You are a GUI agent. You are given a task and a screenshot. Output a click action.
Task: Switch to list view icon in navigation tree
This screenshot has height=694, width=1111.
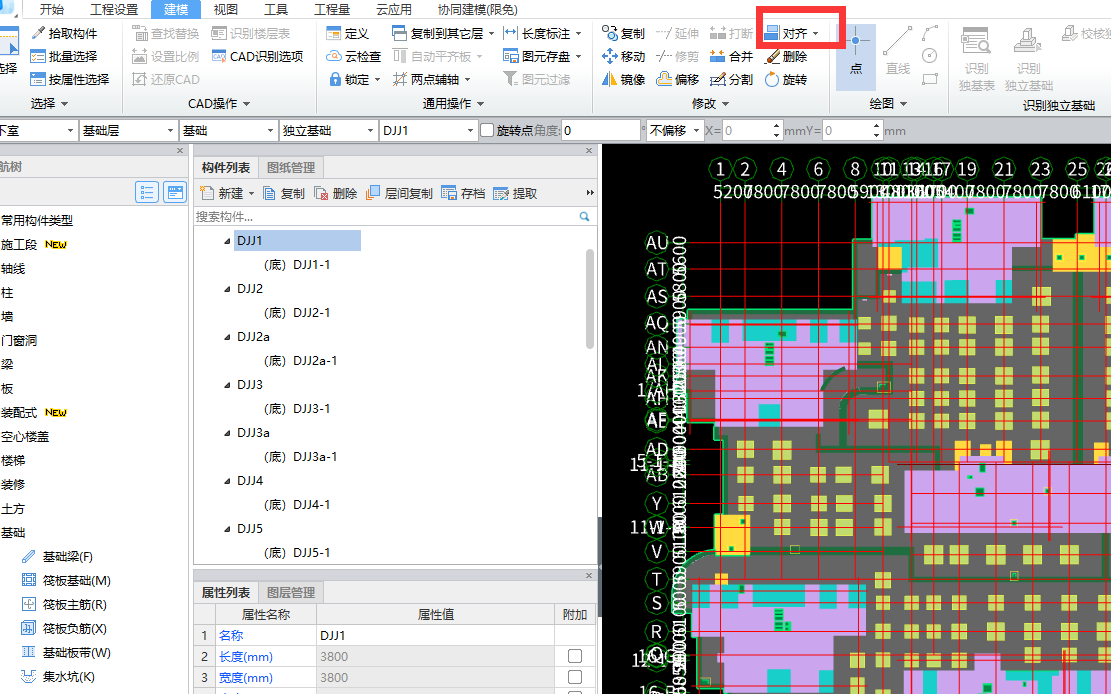point(147,192)
